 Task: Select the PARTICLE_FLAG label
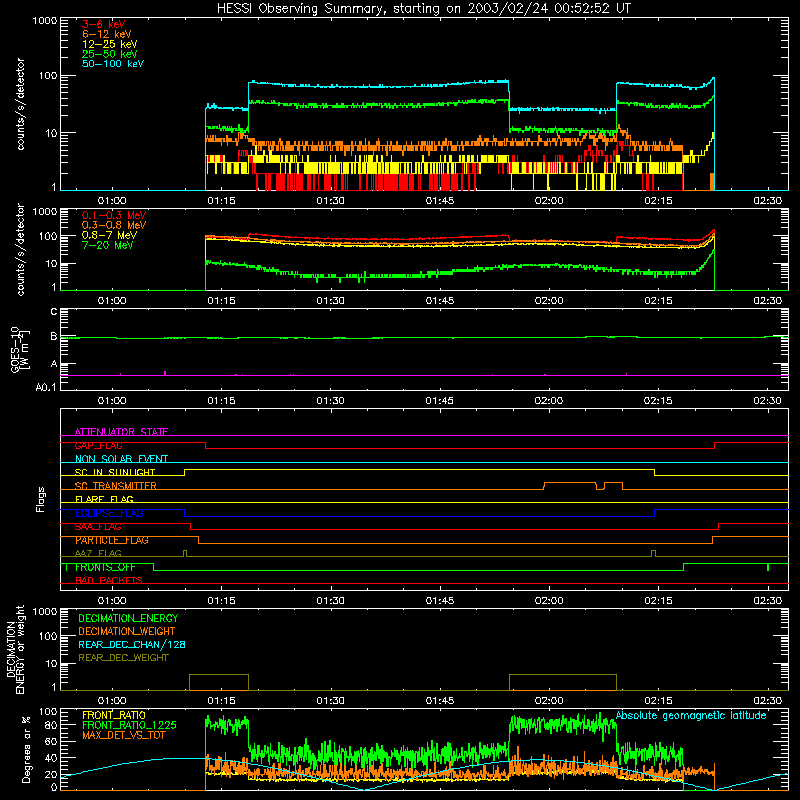pos(112,540)
